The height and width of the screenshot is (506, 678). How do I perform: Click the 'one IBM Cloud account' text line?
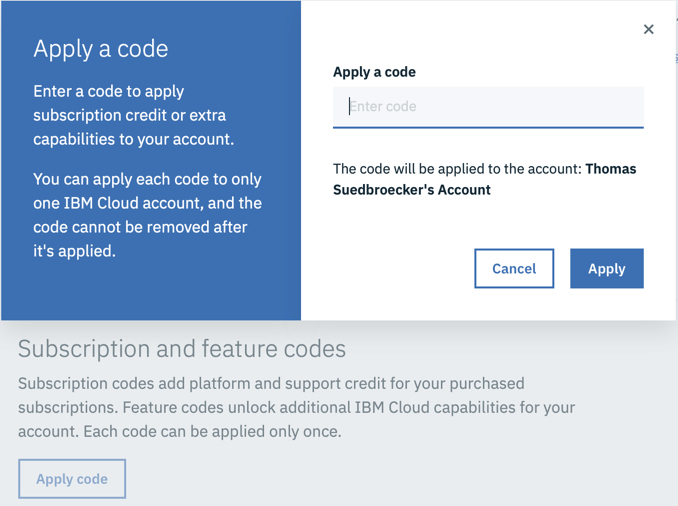click(147, 203)
